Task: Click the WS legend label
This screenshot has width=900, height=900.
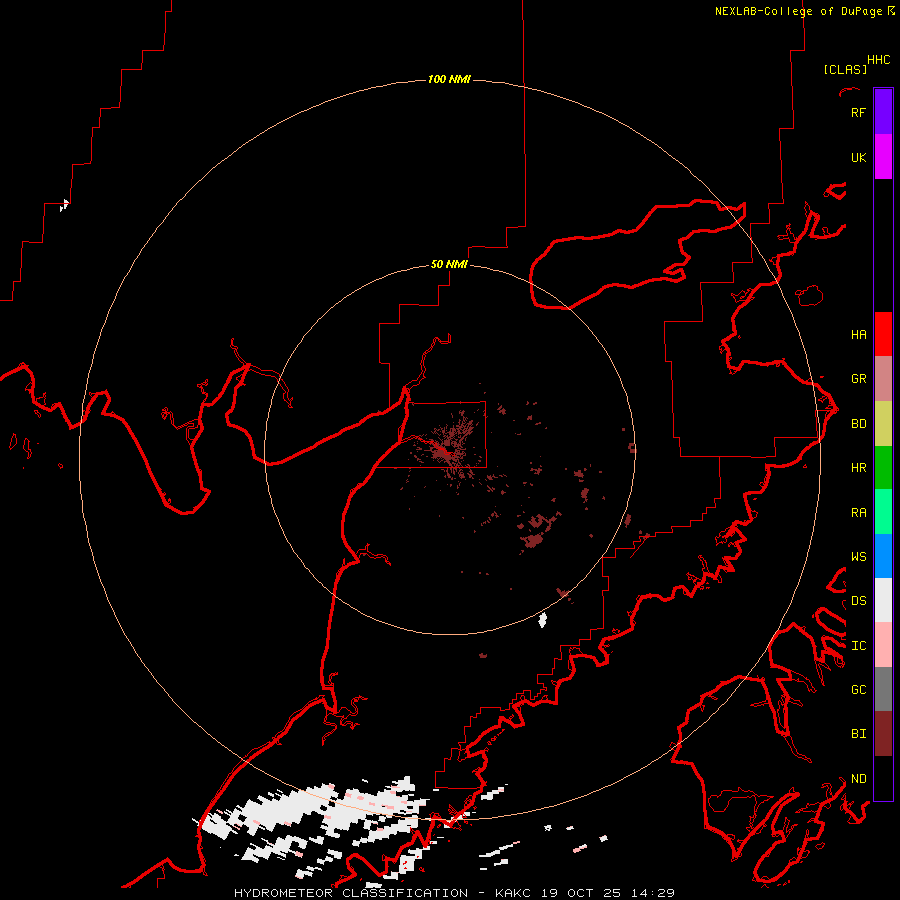Action: 858,557
